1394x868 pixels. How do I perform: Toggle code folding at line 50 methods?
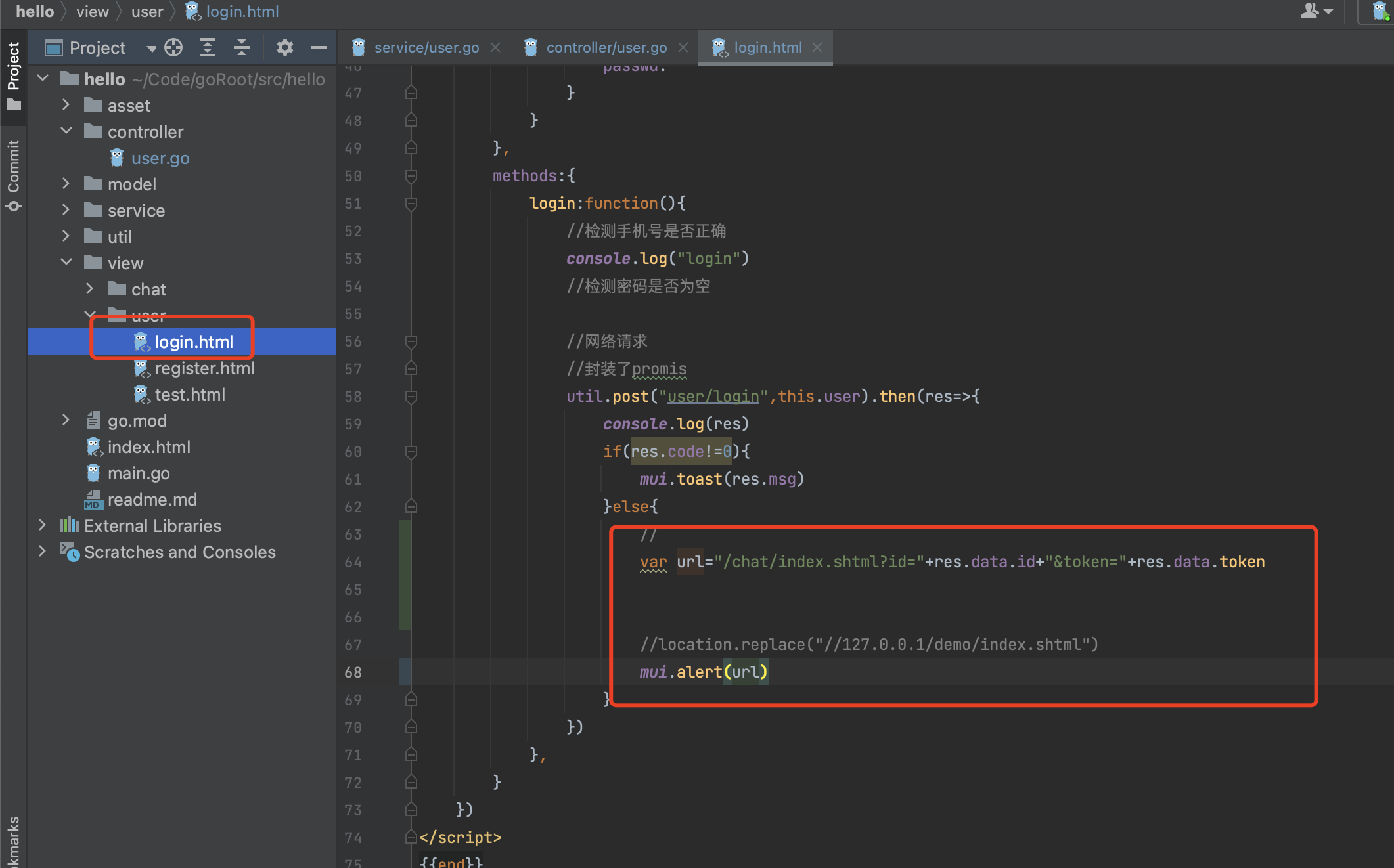click(x=411, y=176)
